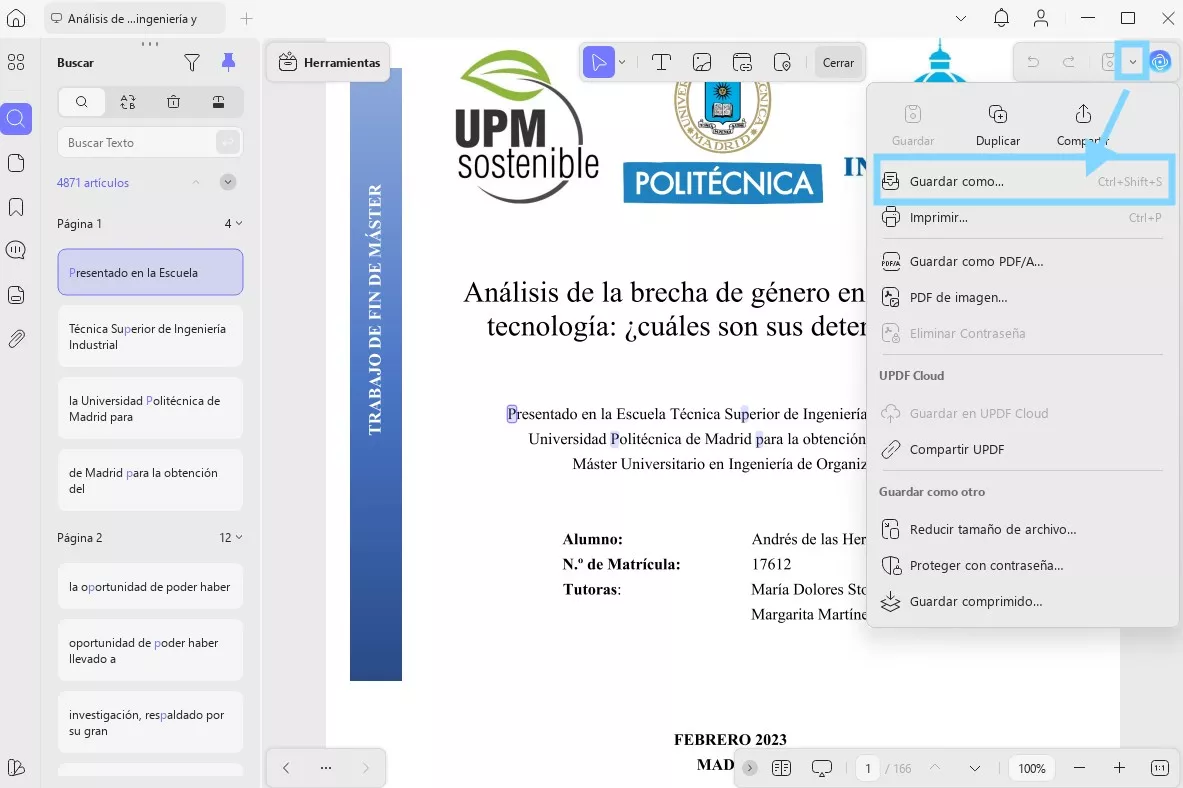Choose the trash delete mode icon

[x=174, y=102]
